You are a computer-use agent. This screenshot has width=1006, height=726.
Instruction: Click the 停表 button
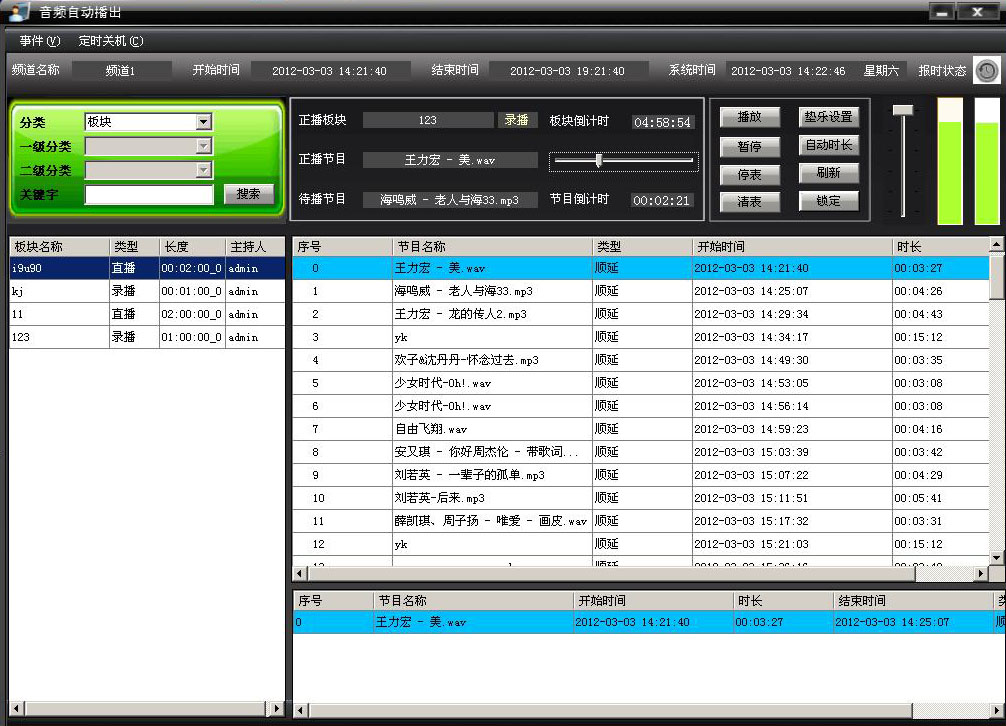coord(749,174)
